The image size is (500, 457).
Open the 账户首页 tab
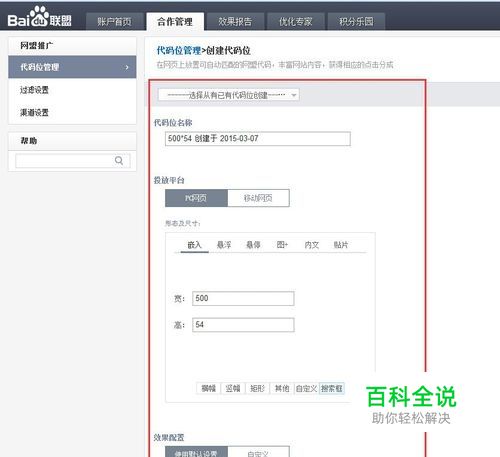click(114, 22)
